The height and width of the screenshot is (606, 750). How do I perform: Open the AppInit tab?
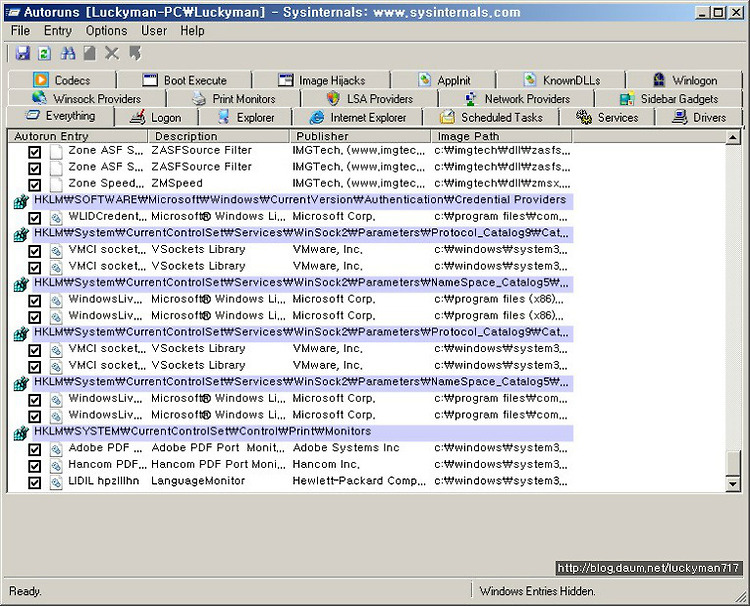pos(444,80)
